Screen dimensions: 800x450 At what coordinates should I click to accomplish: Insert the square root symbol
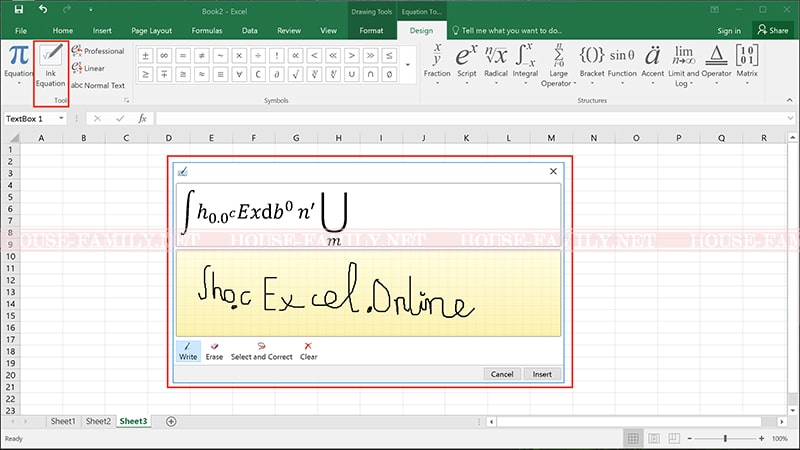[295, 74]
